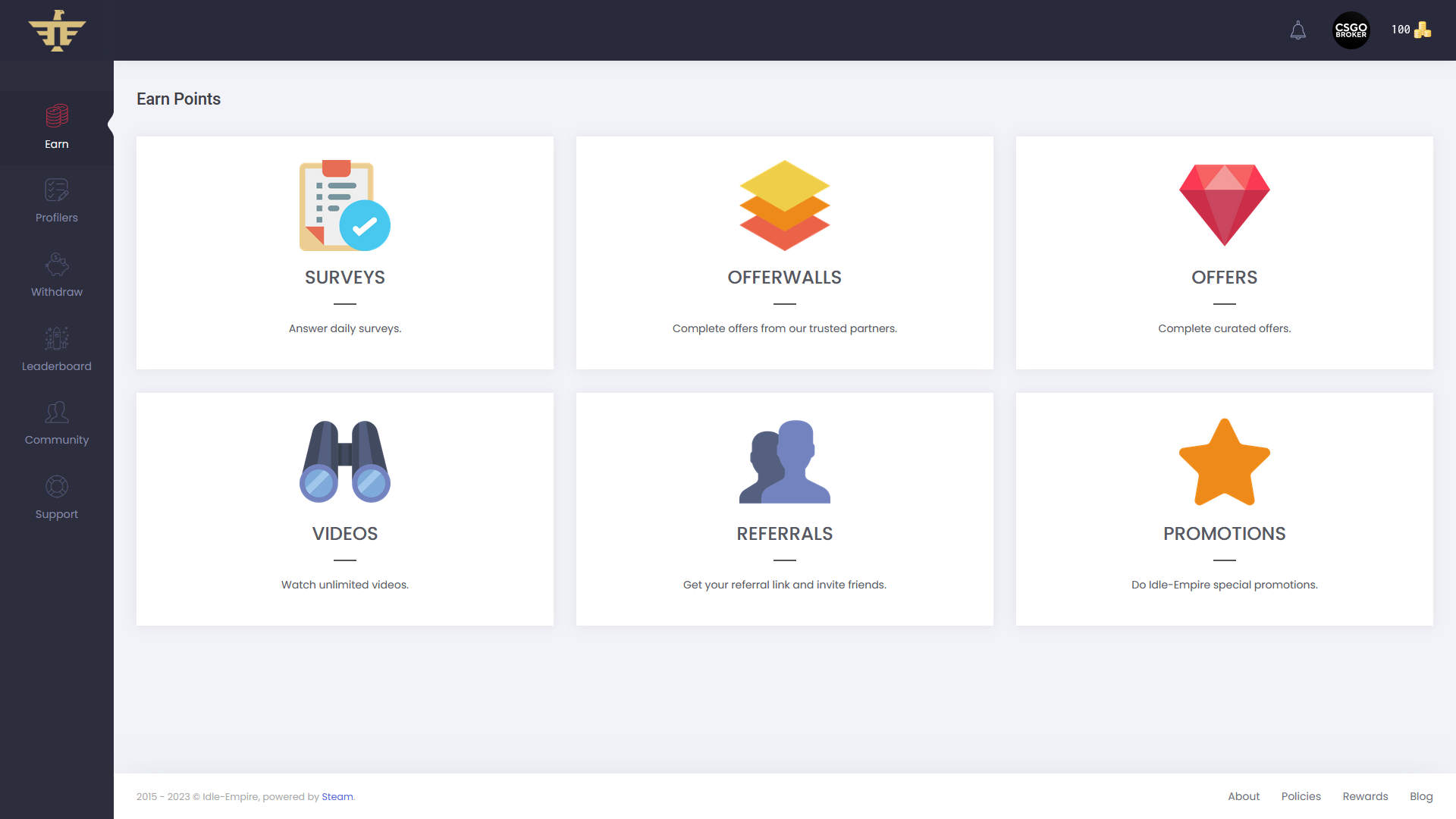Click the binoculars Videos icon
Viewport: 1456px width, 819px height.
click(344, 461)
